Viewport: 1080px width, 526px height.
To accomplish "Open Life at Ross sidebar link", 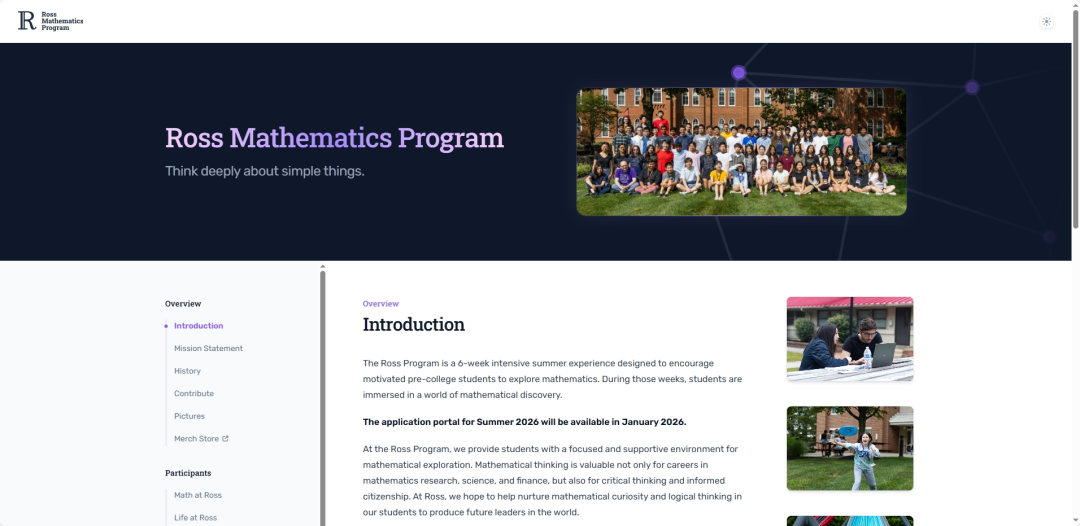I will (195, 517).
